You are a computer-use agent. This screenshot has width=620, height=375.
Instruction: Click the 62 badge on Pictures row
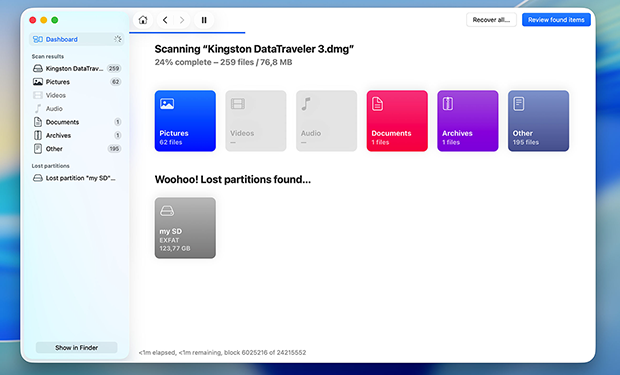[115, 82]
